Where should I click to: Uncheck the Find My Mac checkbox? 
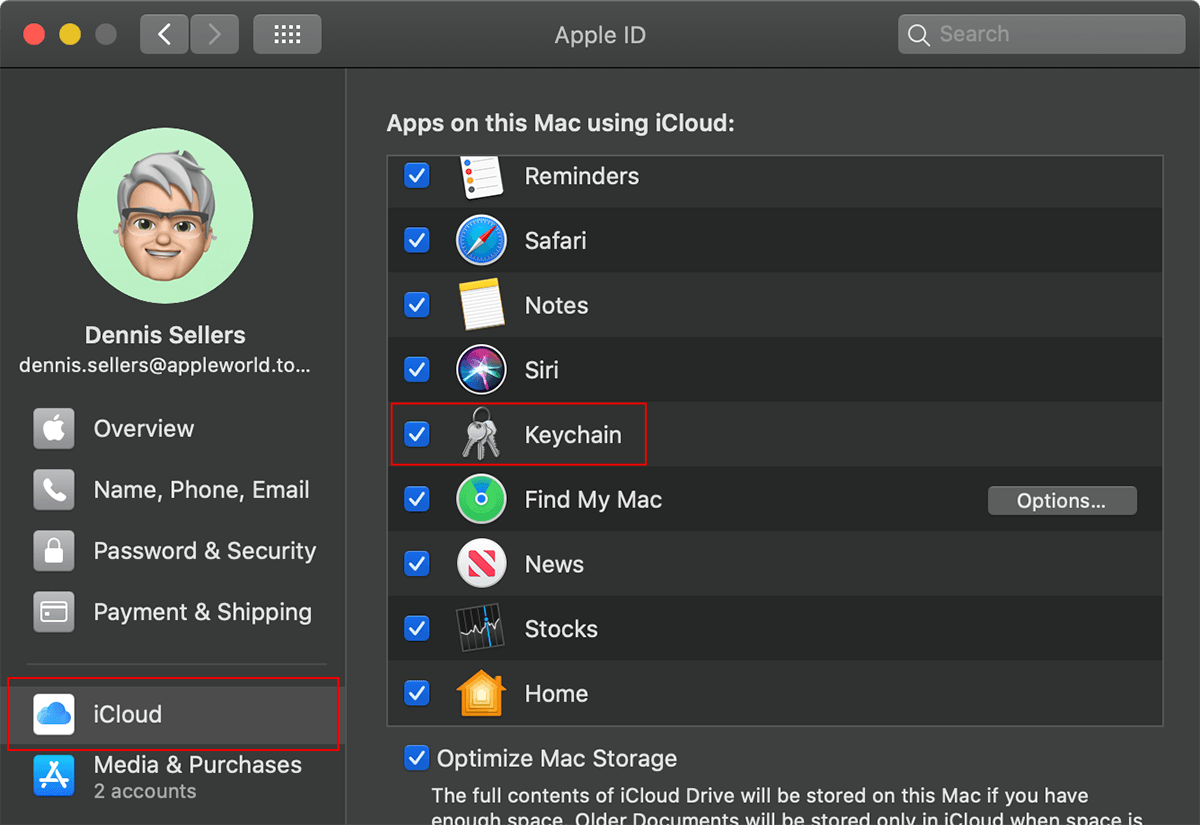[x=416, y=500]
